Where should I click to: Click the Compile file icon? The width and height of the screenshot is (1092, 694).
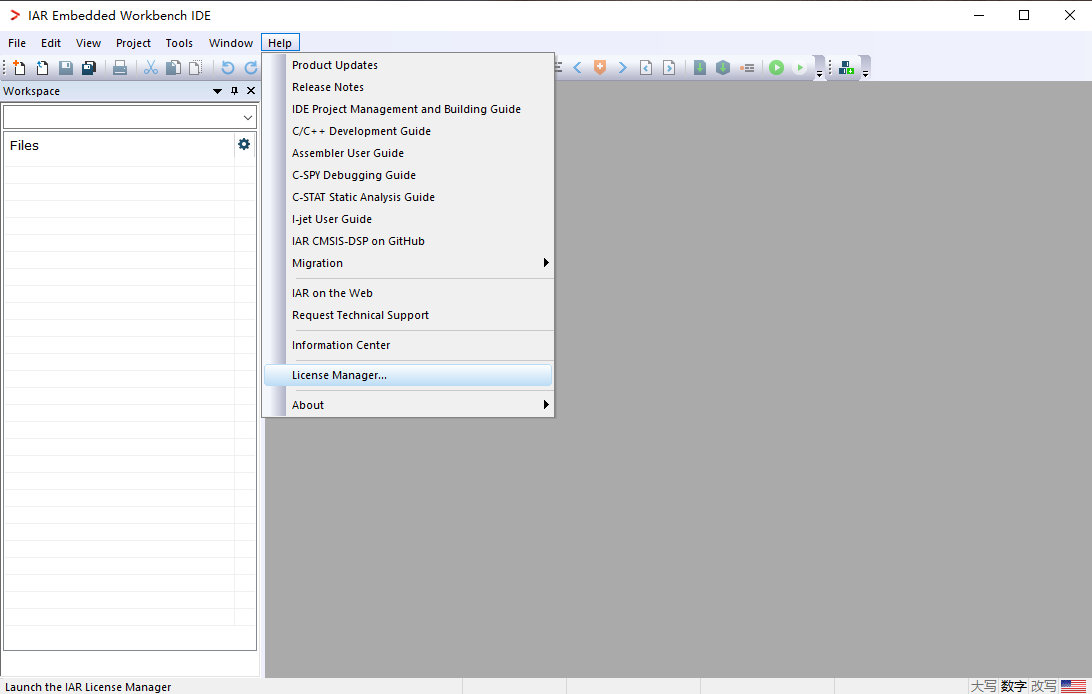pos(700,68)
